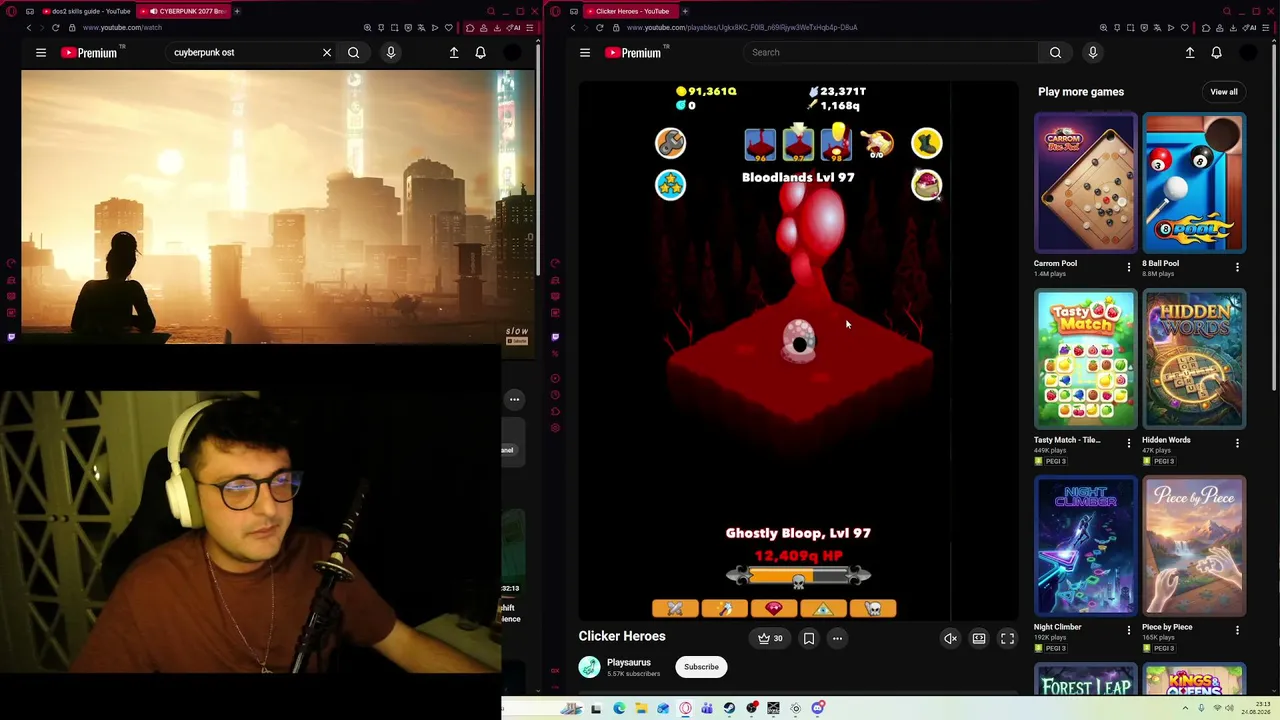Image resolution: width=1280 pixels, height=720 pixels.
Task: Switch to 'dos2 skills guide - YouTube' tab
Action: pyautogui.click(x=87, y=11)
